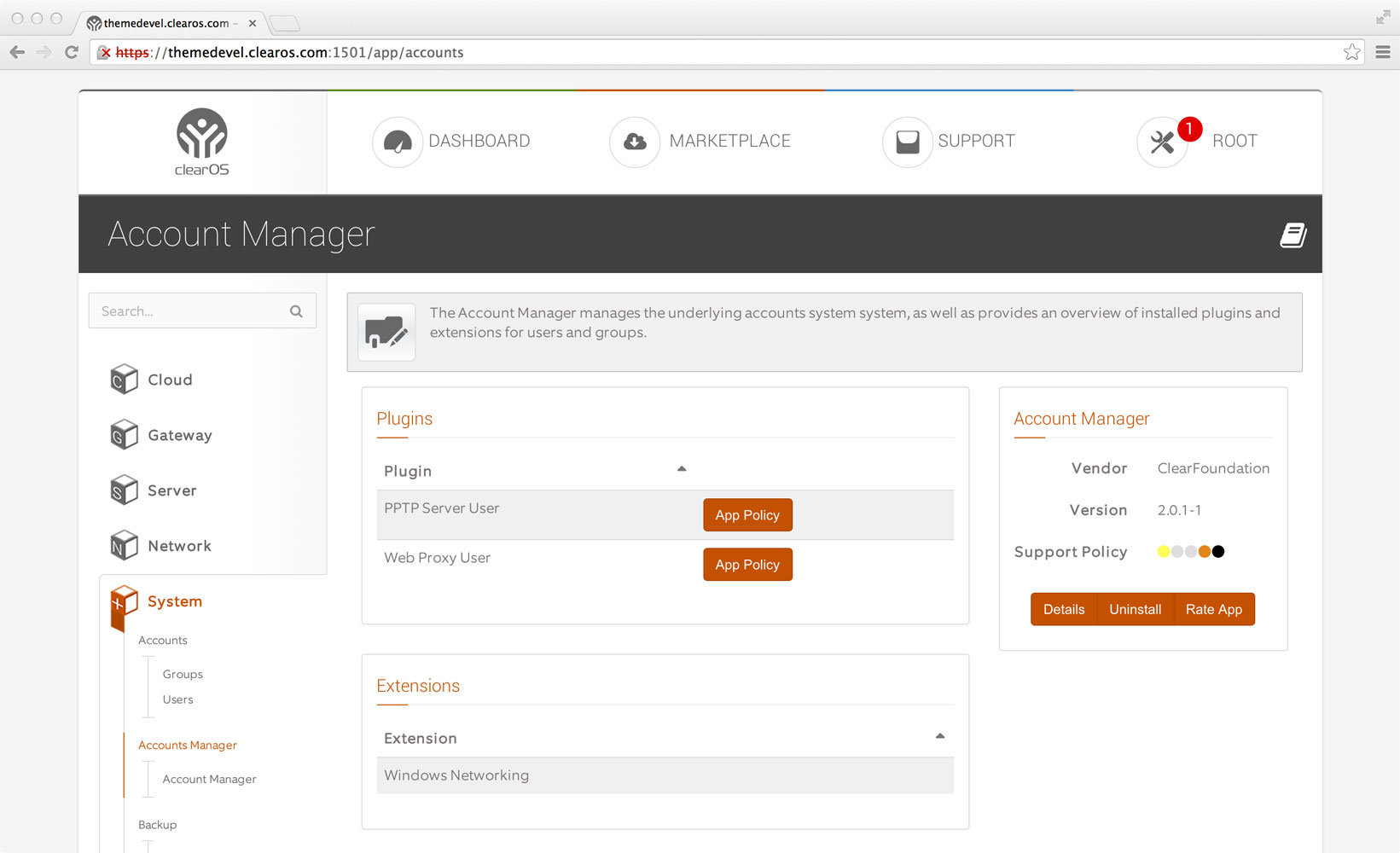Image resolution: width=1400 pixels, height=853 pixels.
Task: Sort the Extension column via arrow
Action: tap(940, 736)
